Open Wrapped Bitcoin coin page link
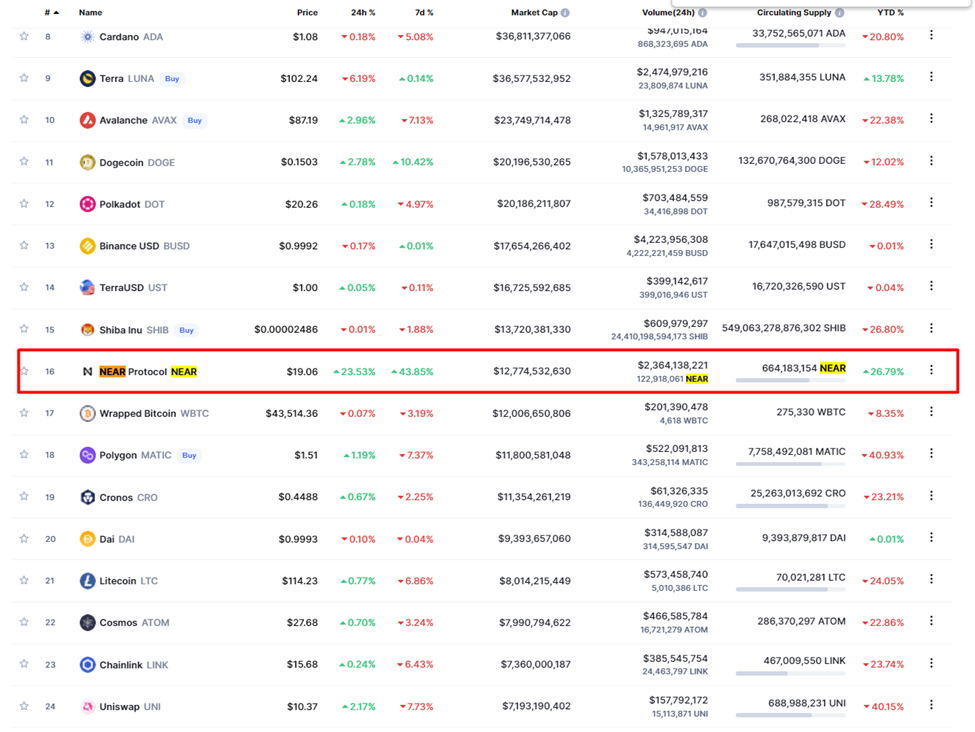Viewport: 975px width, 732px height. (154, 414)
